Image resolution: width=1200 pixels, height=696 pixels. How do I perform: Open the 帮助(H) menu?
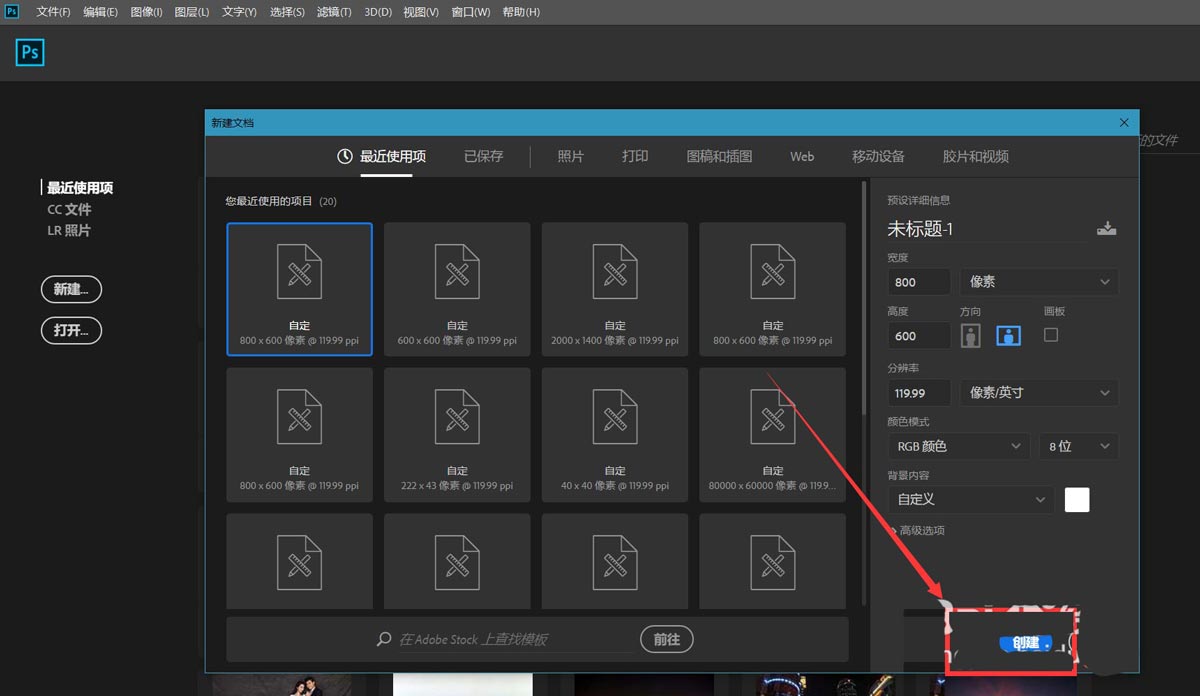[x=521, y=12]
